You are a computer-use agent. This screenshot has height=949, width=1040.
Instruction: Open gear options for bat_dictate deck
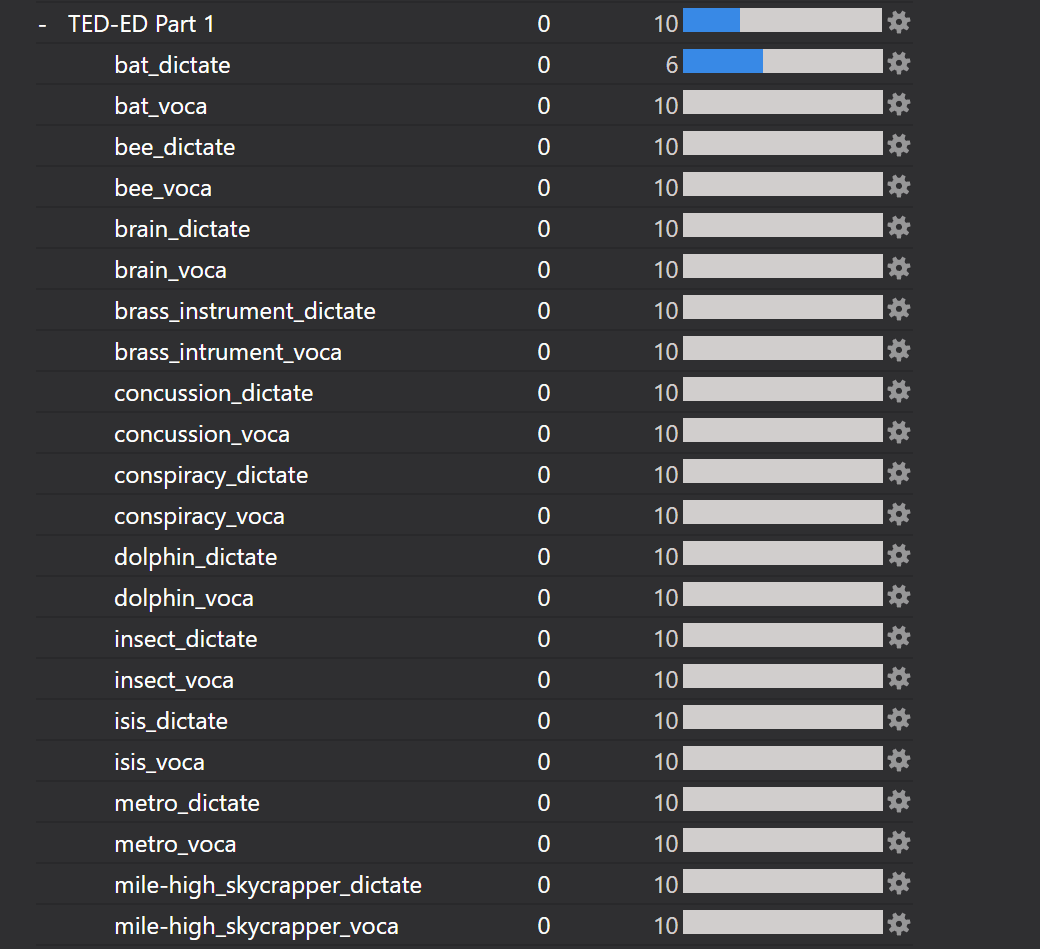click(x=898, y=64)
